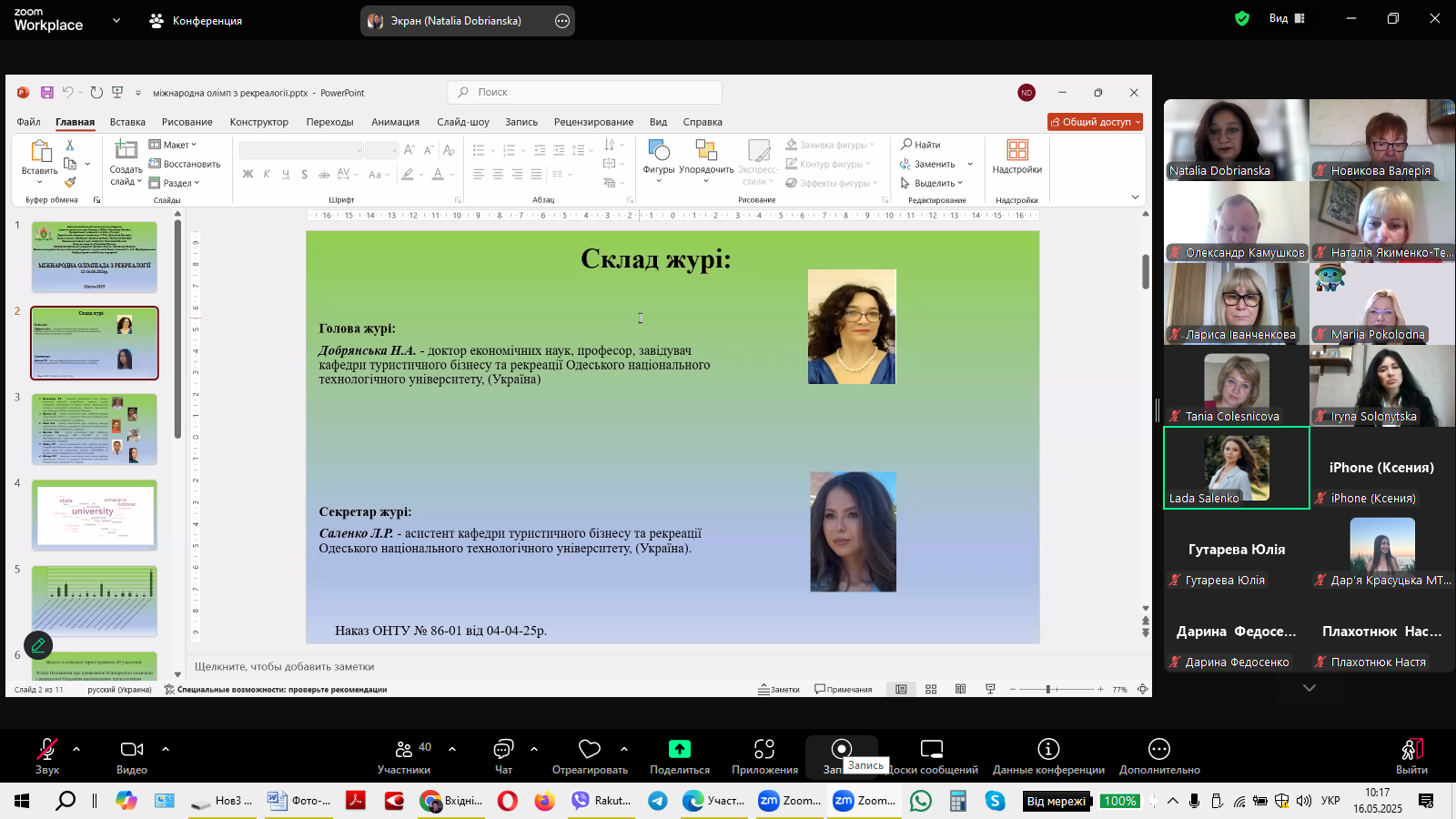
Task: Select slide 3 thumbnail in the slide panel
Action: 95,429
